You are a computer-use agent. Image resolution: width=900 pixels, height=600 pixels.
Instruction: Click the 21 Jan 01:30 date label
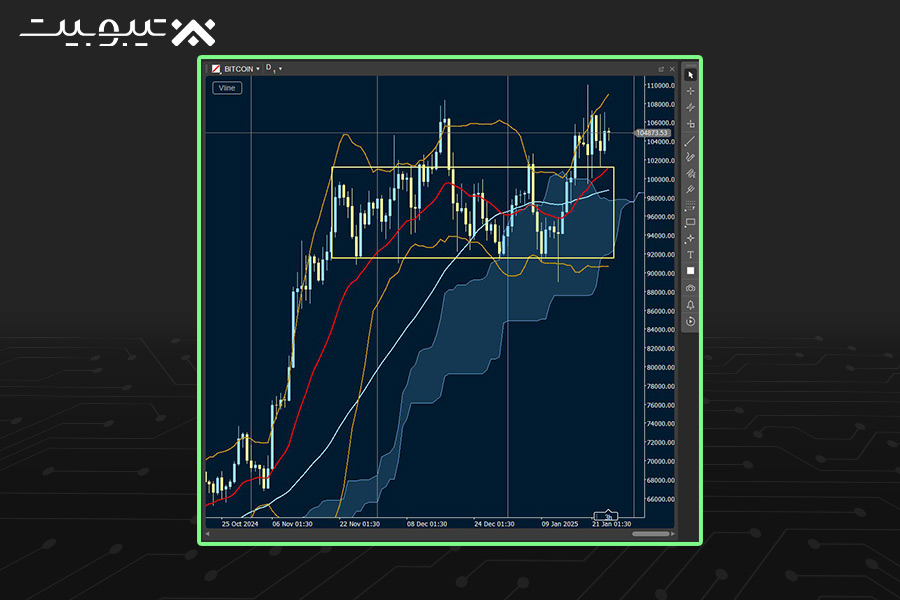point(612,524)
